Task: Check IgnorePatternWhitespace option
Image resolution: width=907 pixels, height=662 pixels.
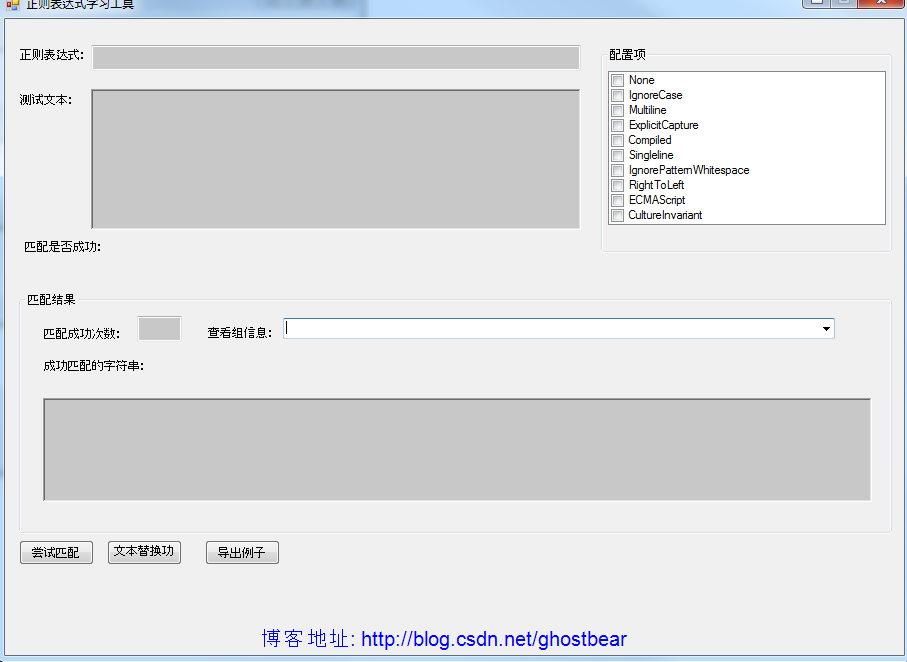Action: 617,171
